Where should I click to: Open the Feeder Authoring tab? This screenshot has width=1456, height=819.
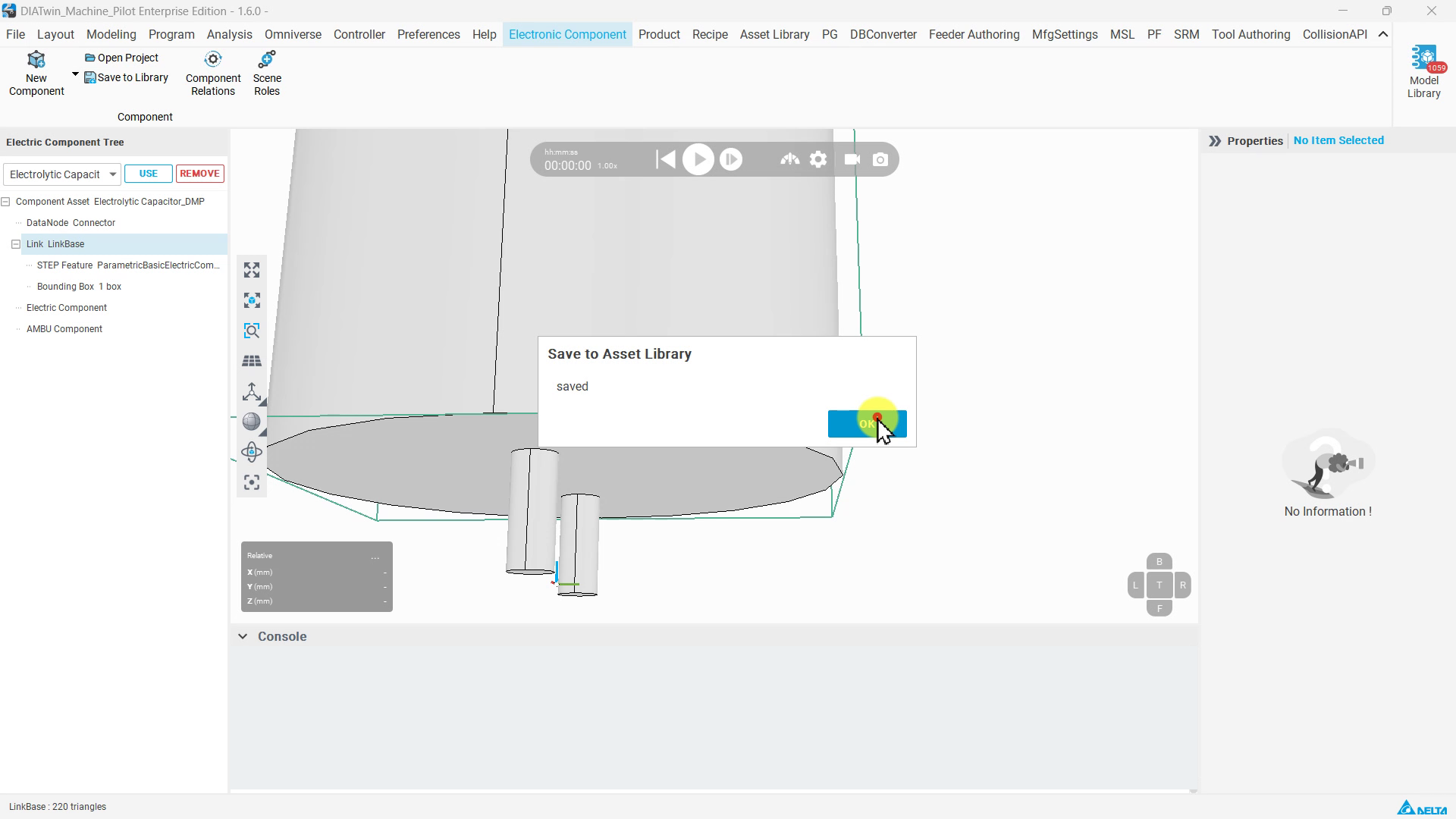point(974,35)
